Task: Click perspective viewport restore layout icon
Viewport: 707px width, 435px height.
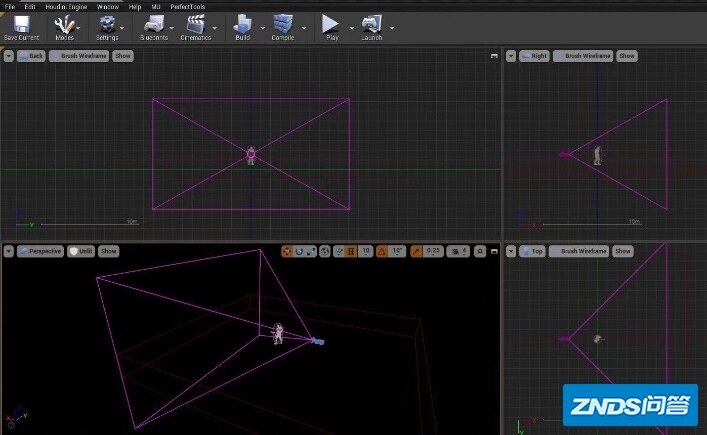Action: coord(494,252)
